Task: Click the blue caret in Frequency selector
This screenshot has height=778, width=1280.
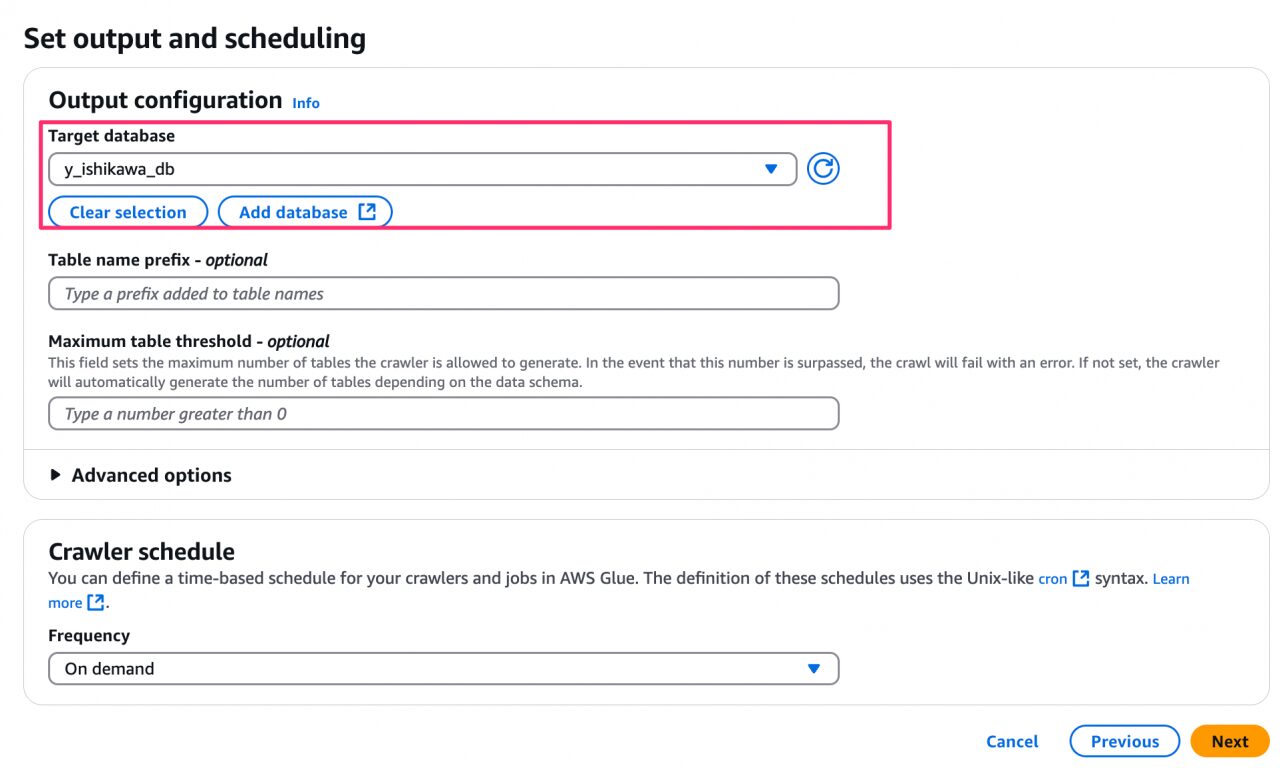Action: [814, 668]
